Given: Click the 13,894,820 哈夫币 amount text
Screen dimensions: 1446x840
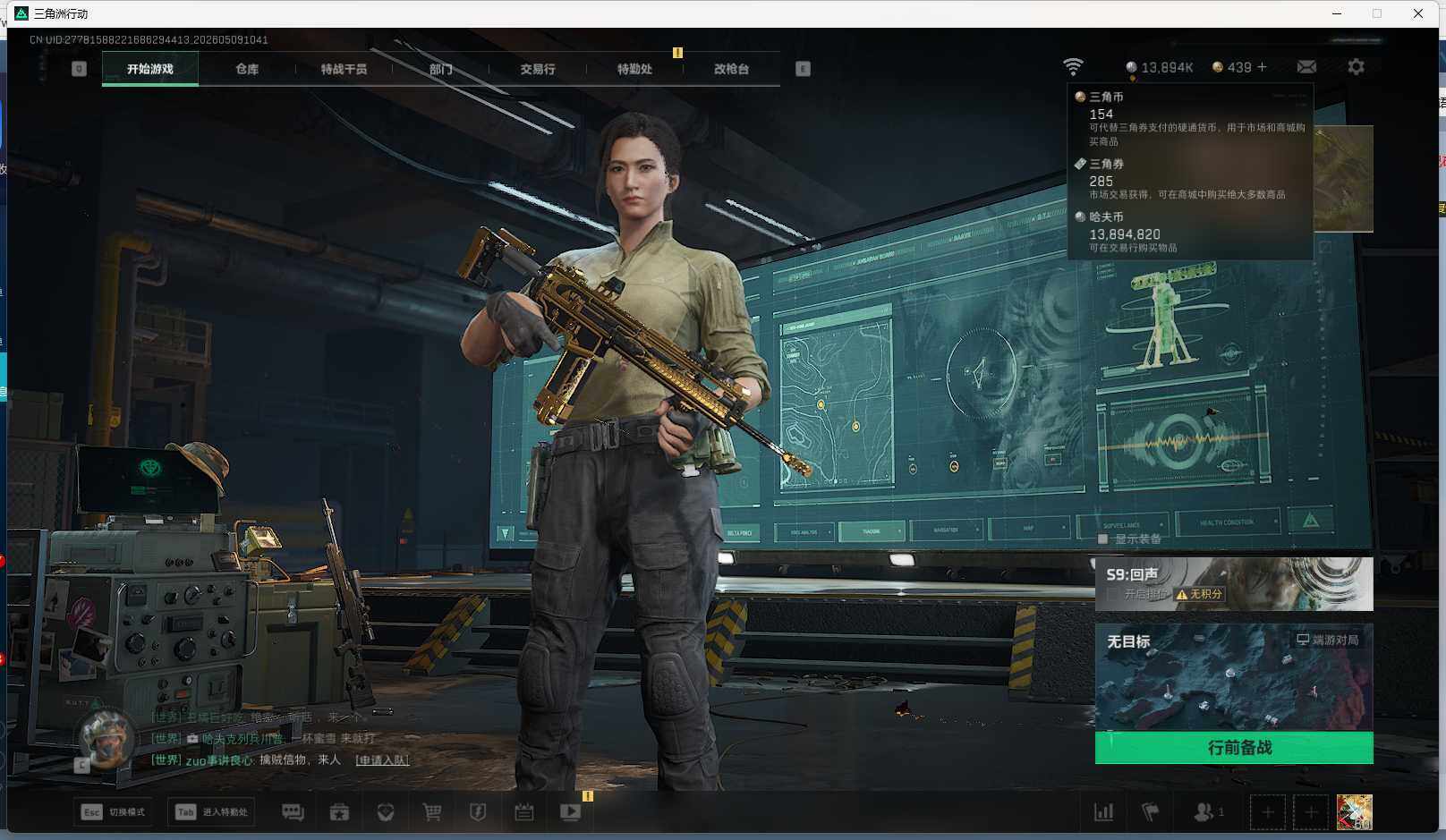Looking at the screenshot, I should [1124, 234].
